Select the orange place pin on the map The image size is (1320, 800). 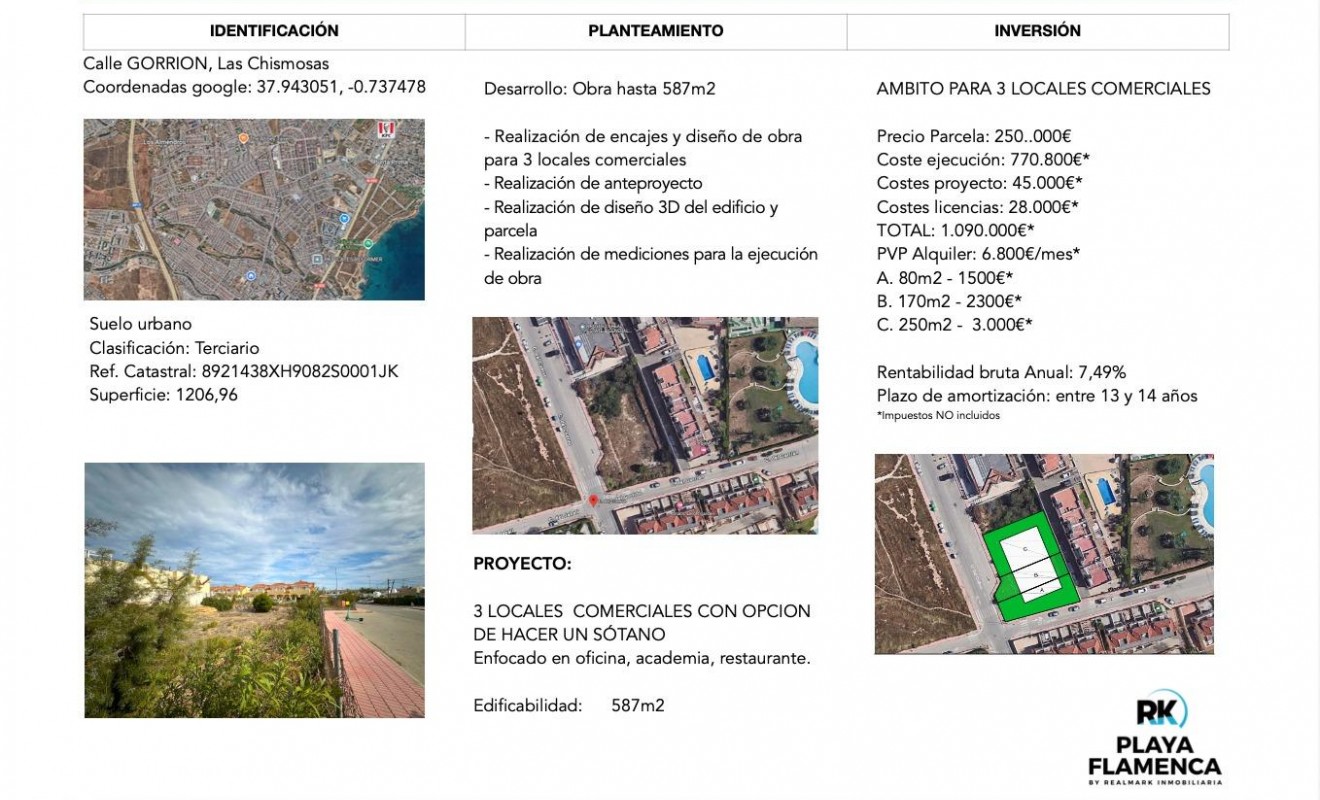point(244,138)
